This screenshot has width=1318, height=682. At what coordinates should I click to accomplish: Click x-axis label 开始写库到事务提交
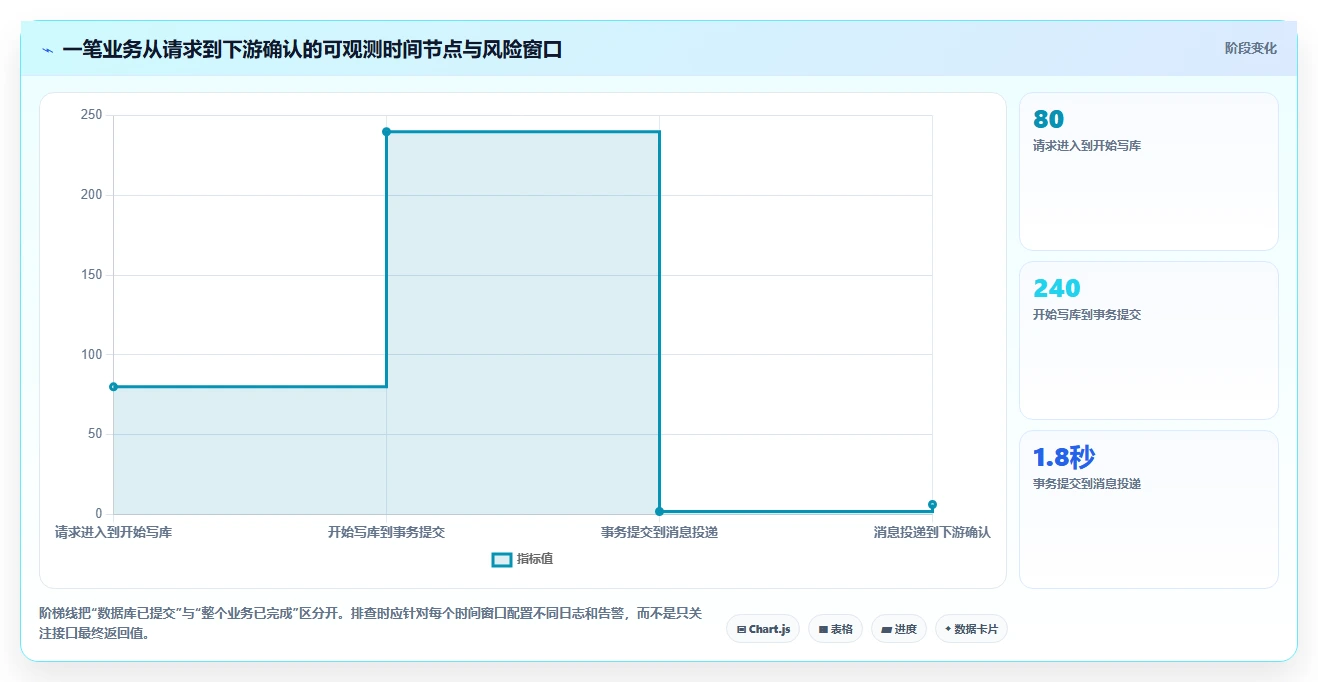pyautogui.click(x=386, y=532)
